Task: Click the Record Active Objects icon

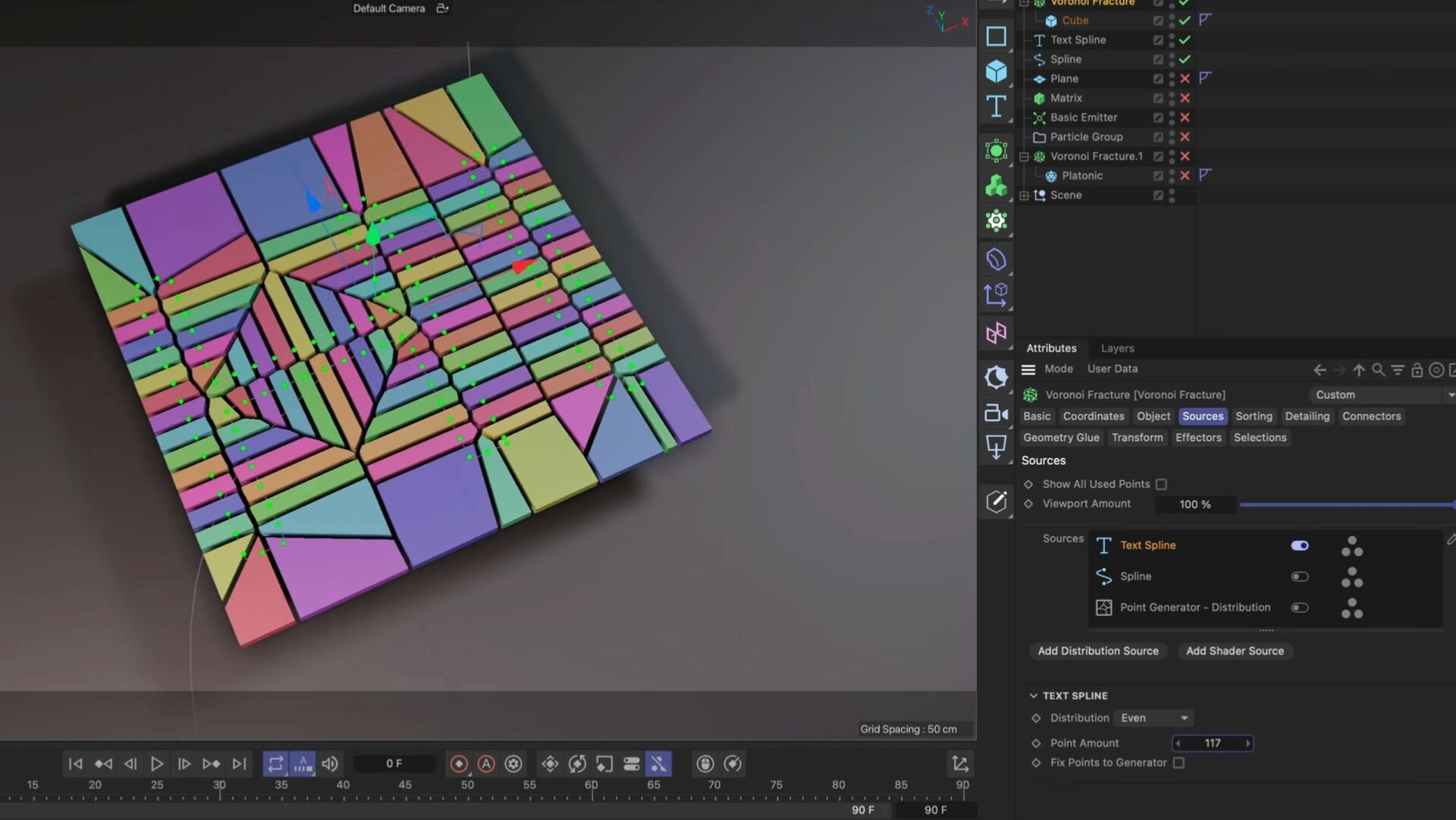Action: pyautogui.click(x=459, y=764)
